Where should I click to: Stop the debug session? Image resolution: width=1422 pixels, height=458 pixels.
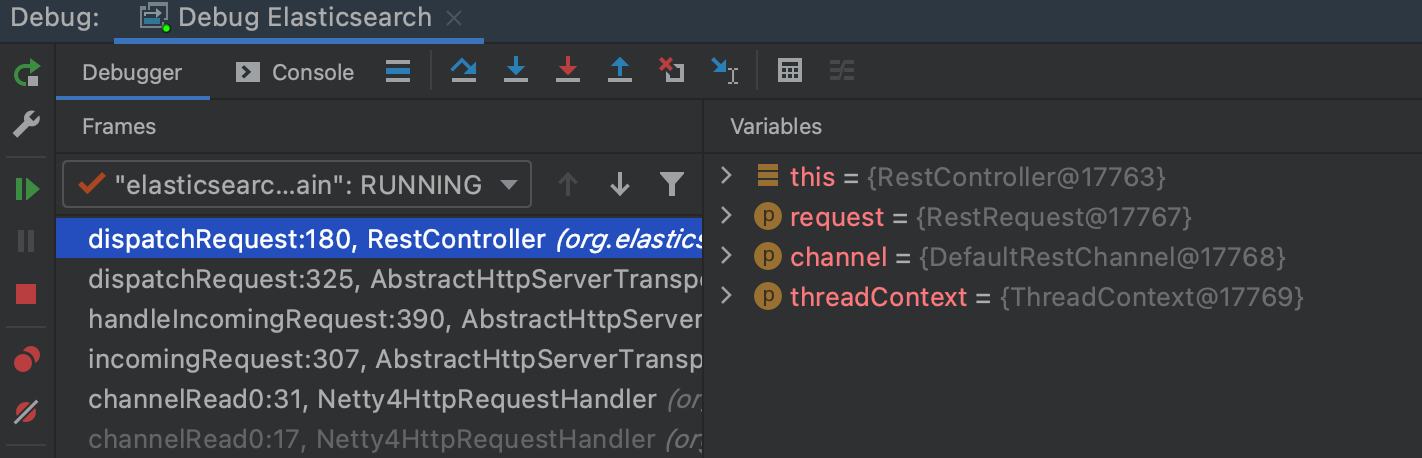click(x=26, y=294)
